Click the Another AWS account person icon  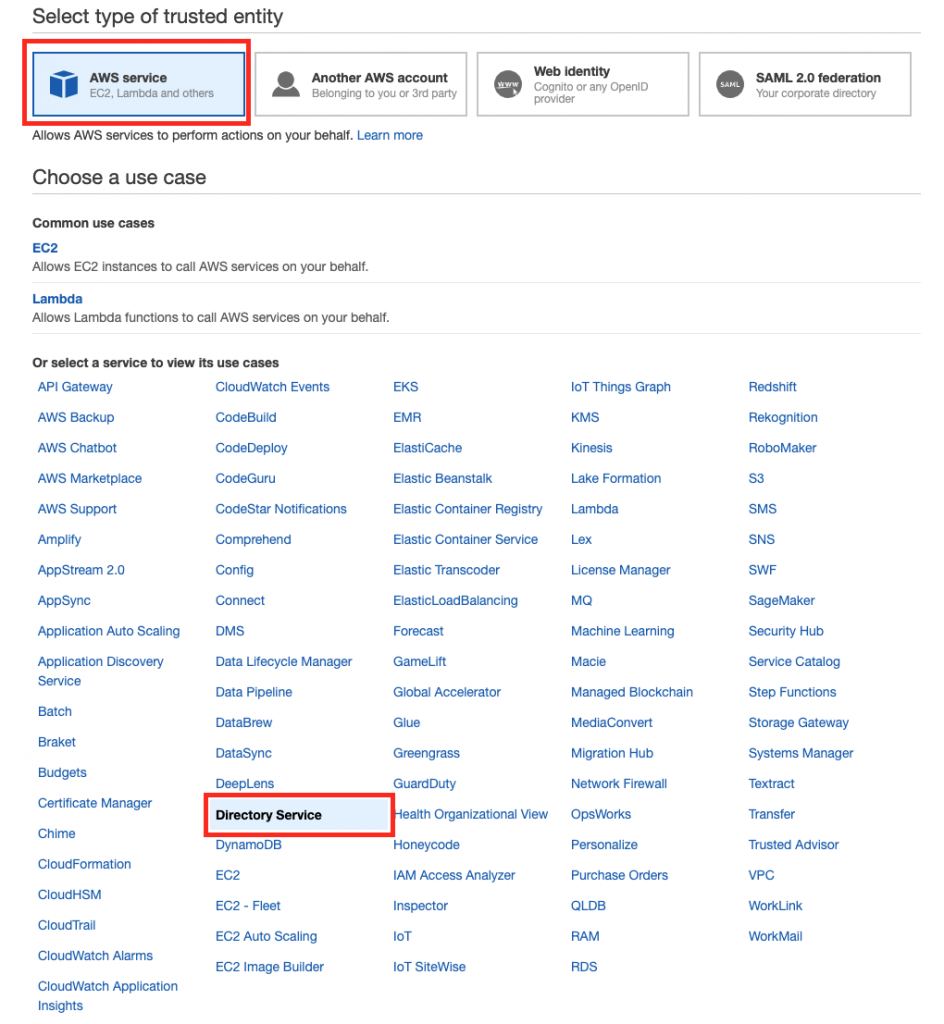pos(285,84)
